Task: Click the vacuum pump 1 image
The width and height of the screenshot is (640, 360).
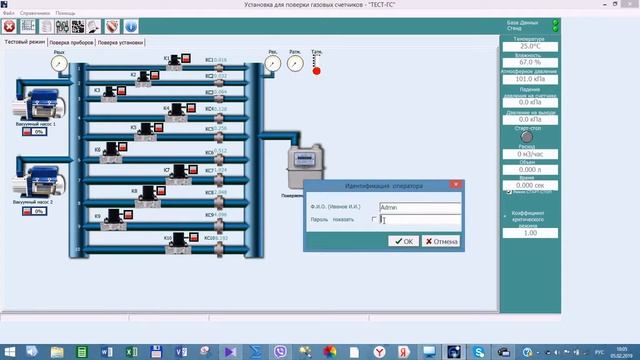Action: [39, 104]
